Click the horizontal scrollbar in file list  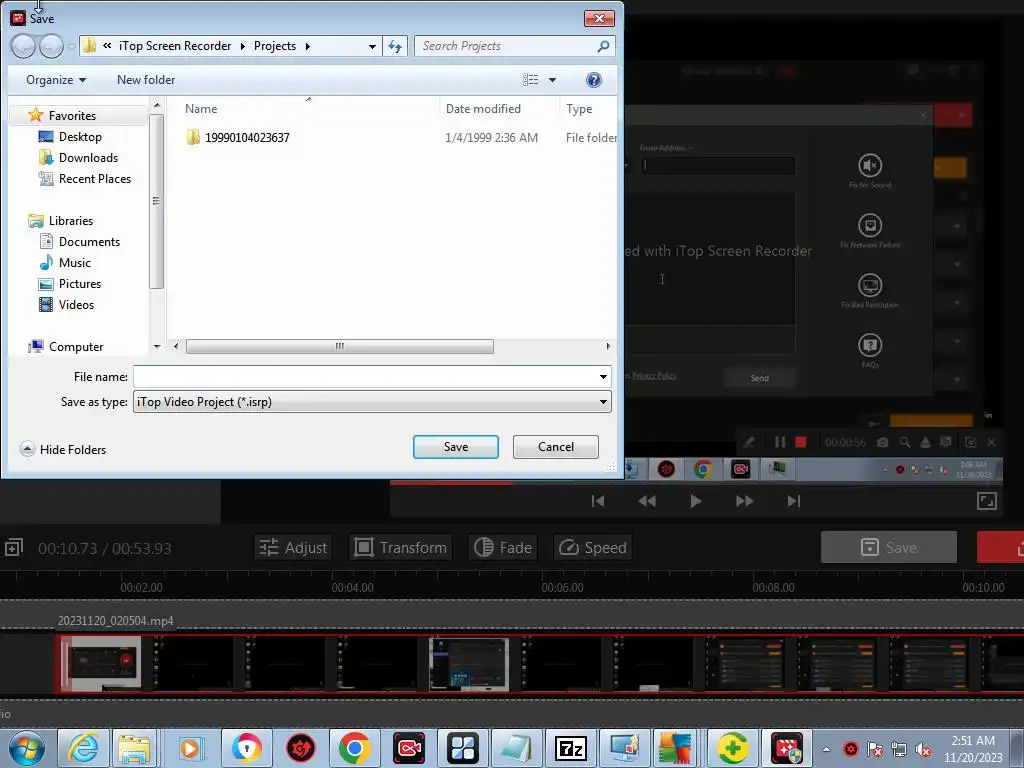(339, 346)
